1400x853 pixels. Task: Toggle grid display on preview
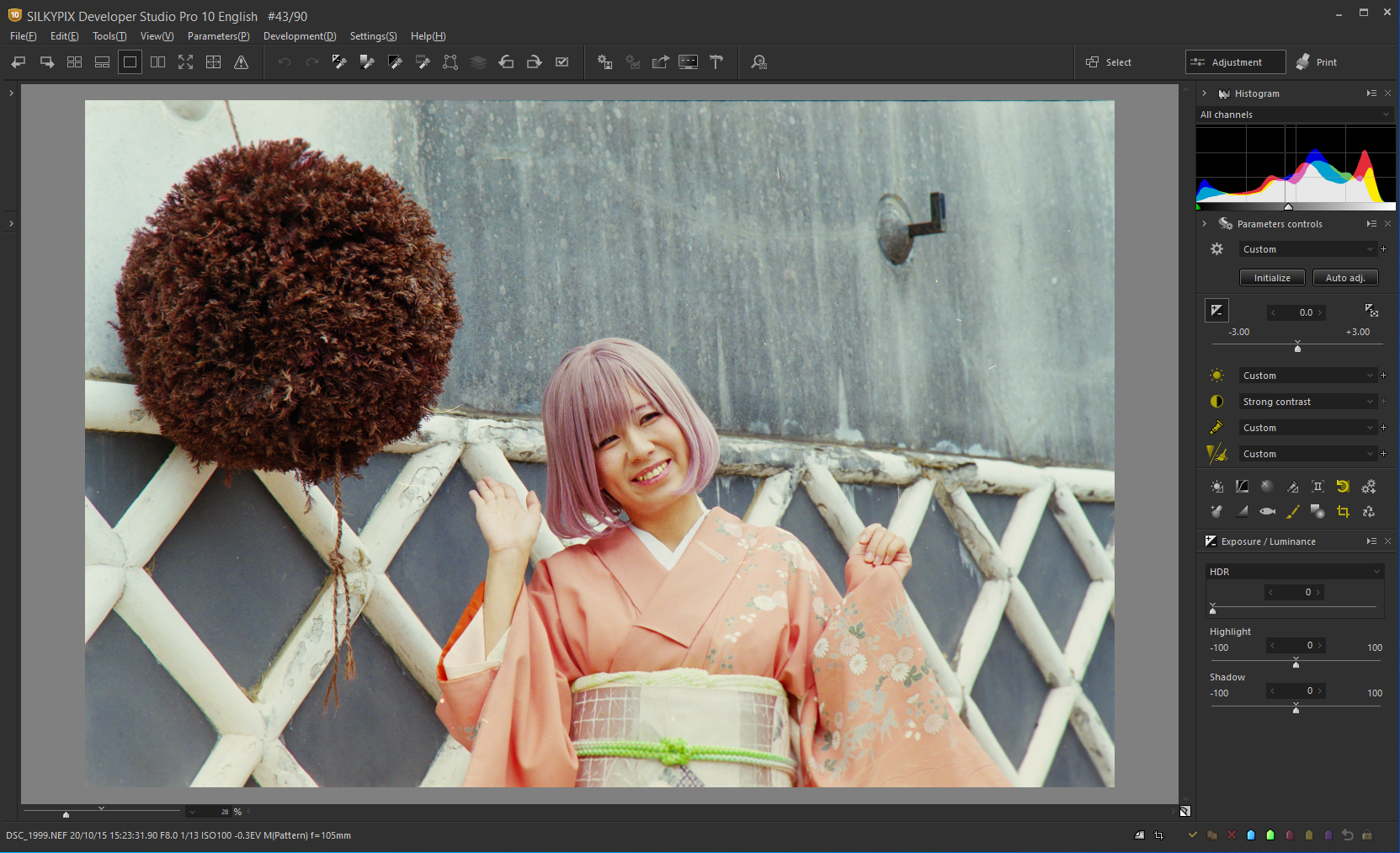coord(214,62)
